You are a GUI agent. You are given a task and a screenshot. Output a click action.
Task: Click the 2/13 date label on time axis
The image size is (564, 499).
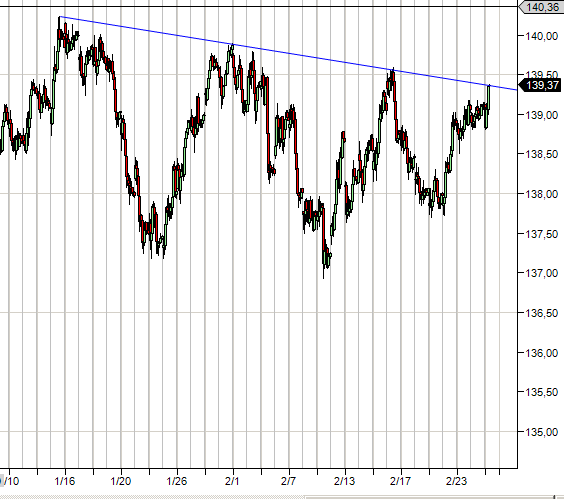coord(344,481)
